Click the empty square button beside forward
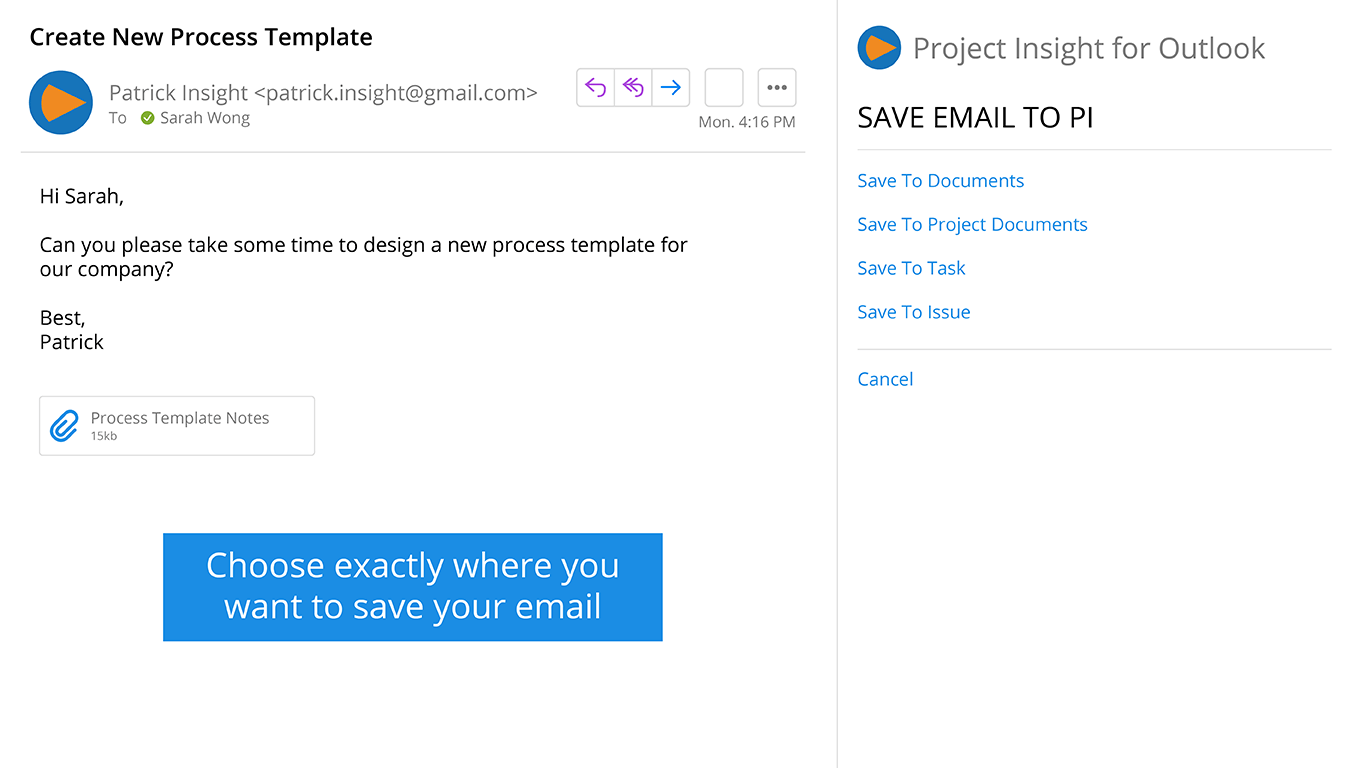 [x=724, y=88]
